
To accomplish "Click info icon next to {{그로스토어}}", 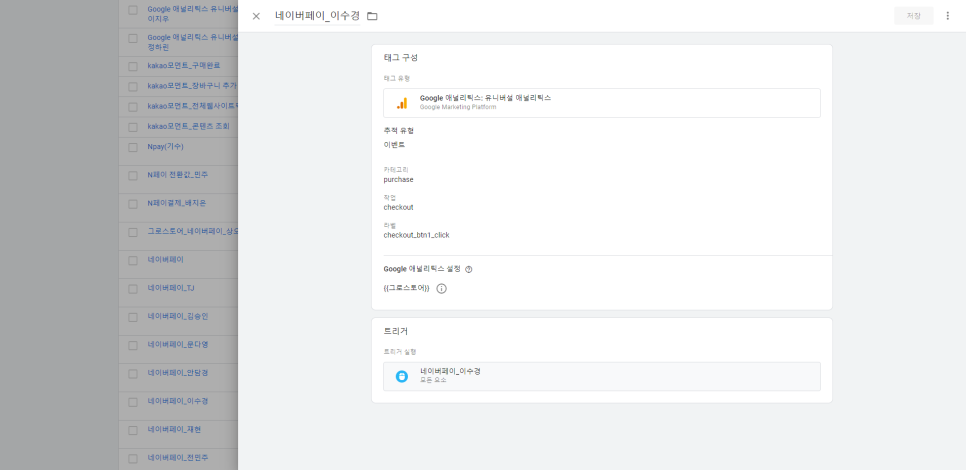I will 441,288.
